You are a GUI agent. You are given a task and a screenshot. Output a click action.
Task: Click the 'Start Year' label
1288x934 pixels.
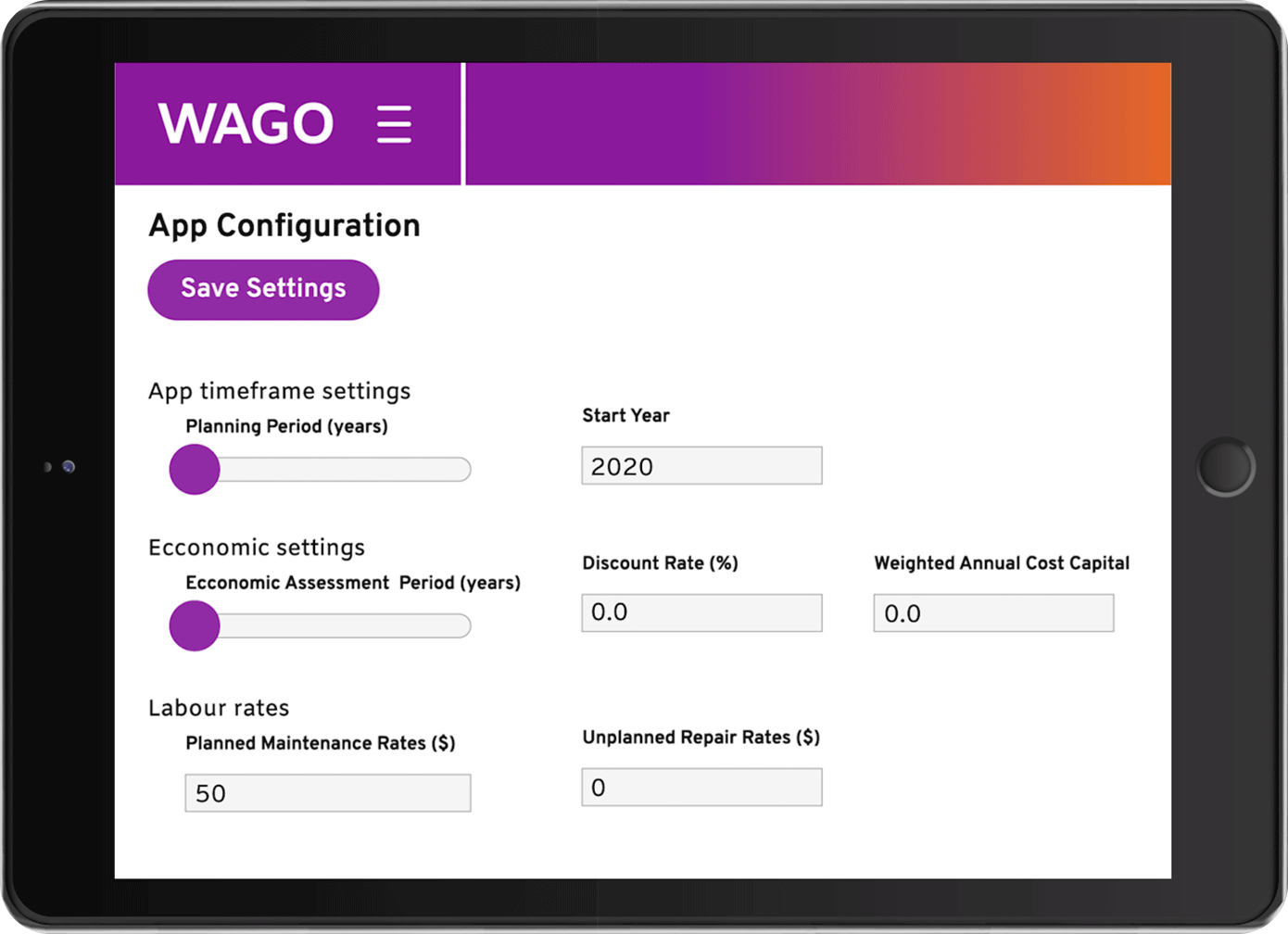(625, 415)
